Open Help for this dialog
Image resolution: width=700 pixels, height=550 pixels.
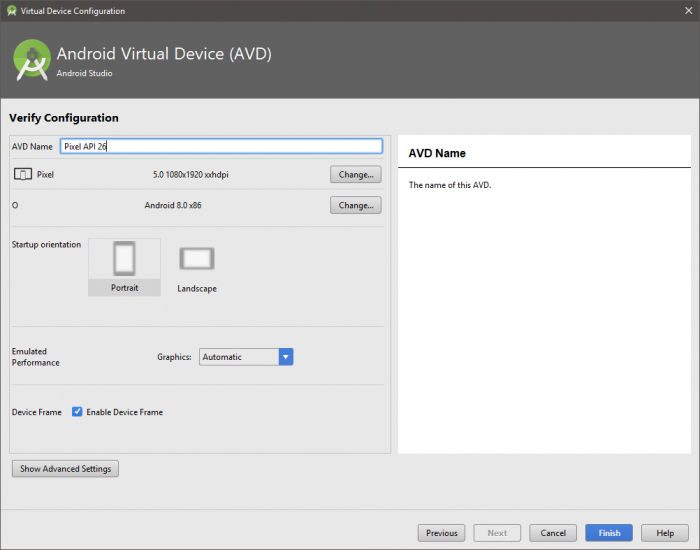(x=665, y=533)
